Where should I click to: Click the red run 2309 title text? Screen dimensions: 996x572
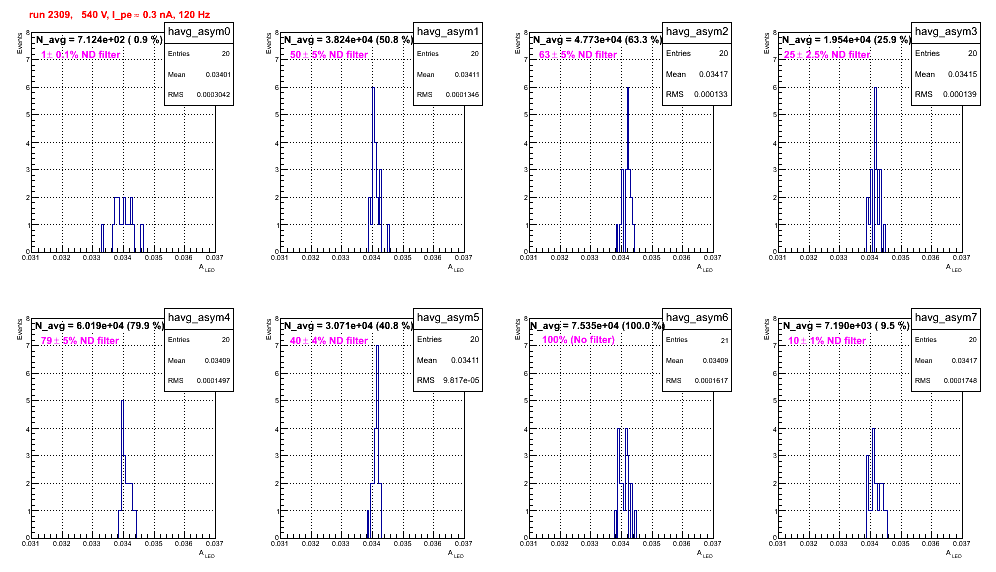(x=119, y=15)
